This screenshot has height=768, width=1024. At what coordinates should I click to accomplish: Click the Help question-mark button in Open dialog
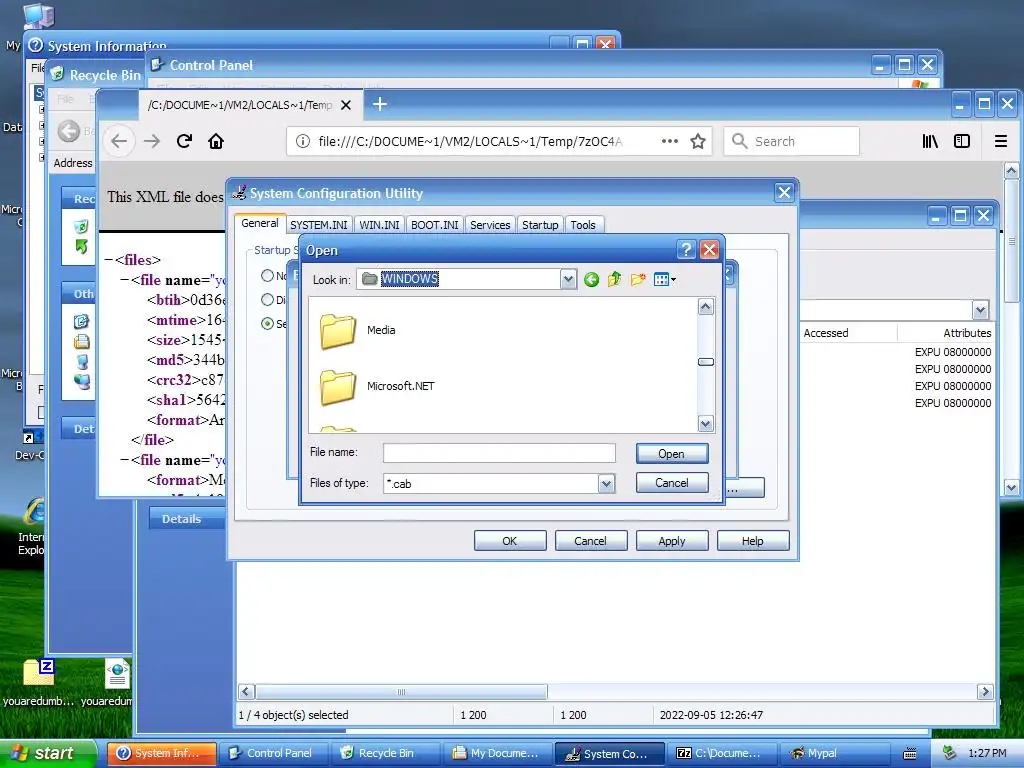tap(686, 249)
